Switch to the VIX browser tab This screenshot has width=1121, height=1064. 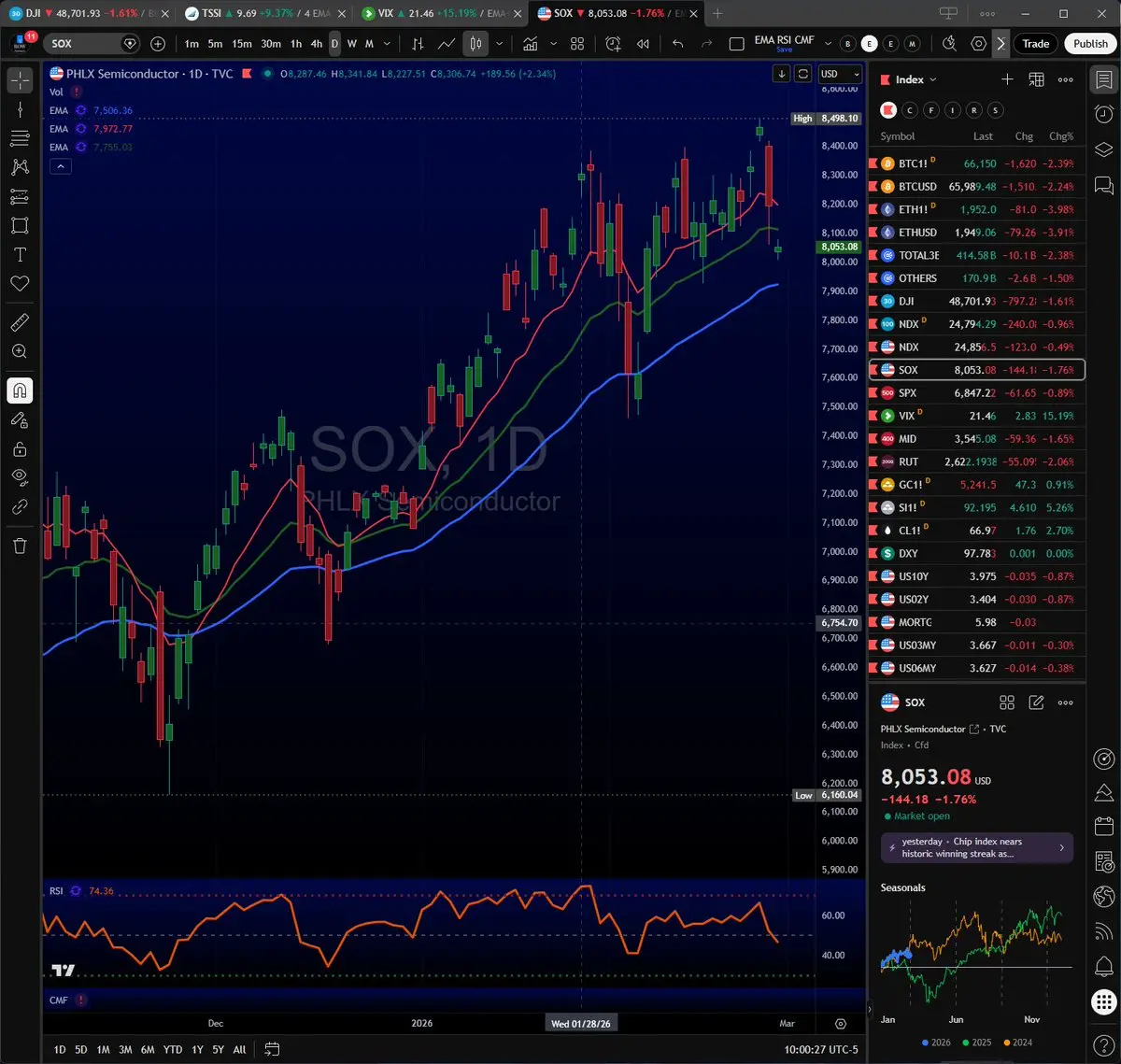(439, 13)
